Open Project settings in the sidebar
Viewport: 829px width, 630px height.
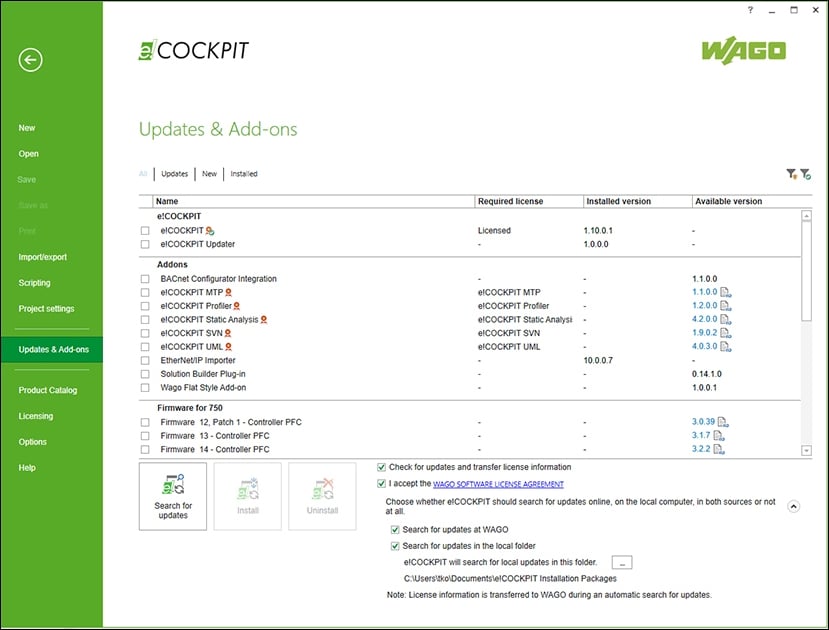coord(47,309)
